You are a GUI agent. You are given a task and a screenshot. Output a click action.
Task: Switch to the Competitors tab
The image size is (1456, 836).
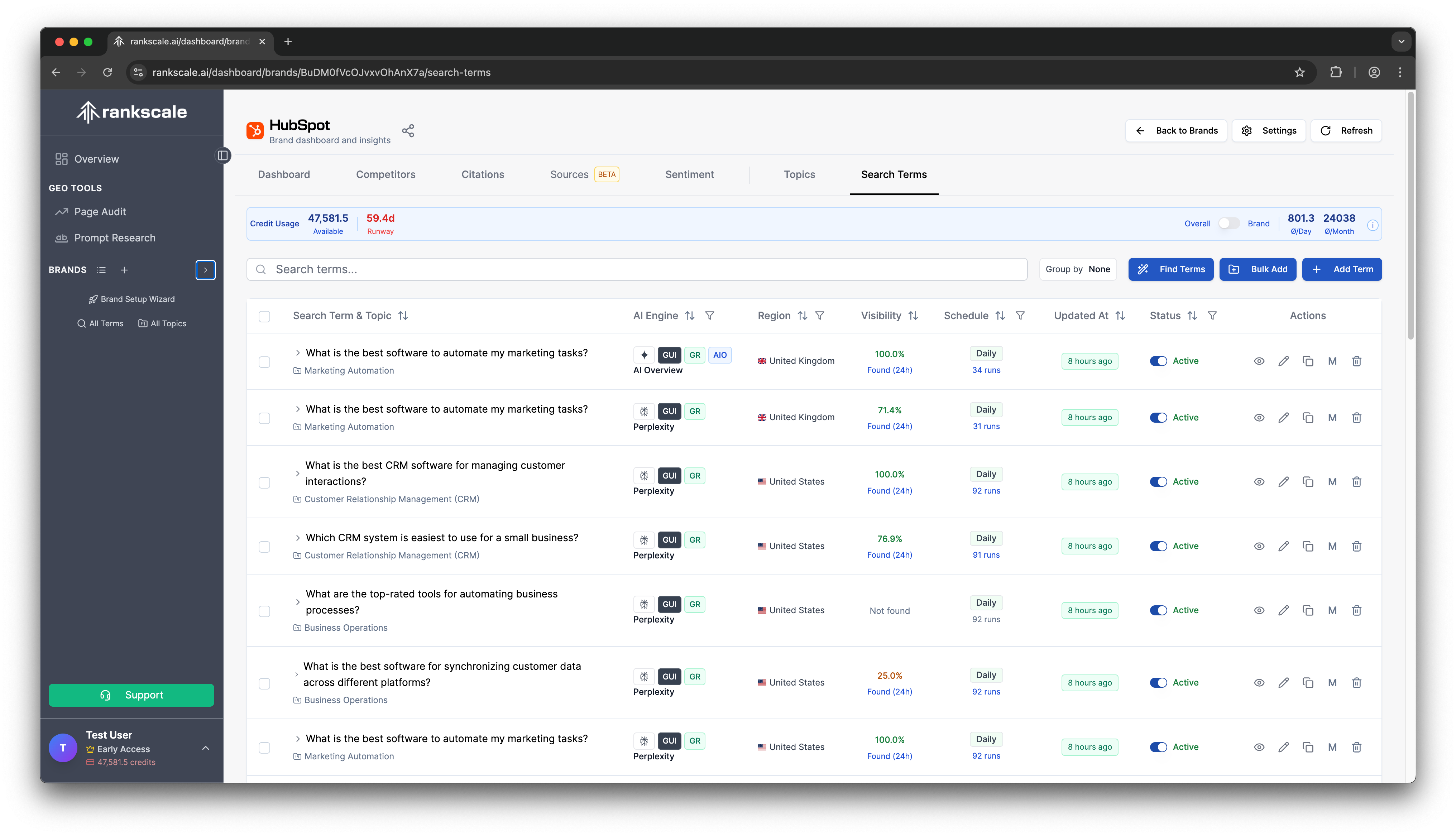point(385,174)
